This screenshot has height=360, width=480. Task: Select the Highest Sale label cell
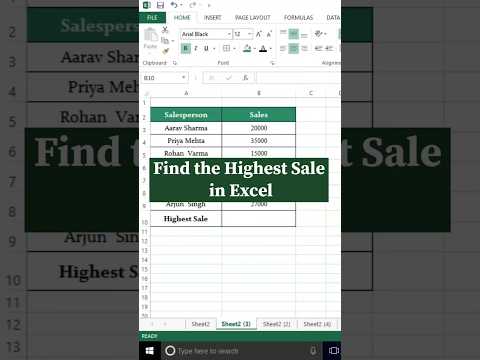click(186, 219)
